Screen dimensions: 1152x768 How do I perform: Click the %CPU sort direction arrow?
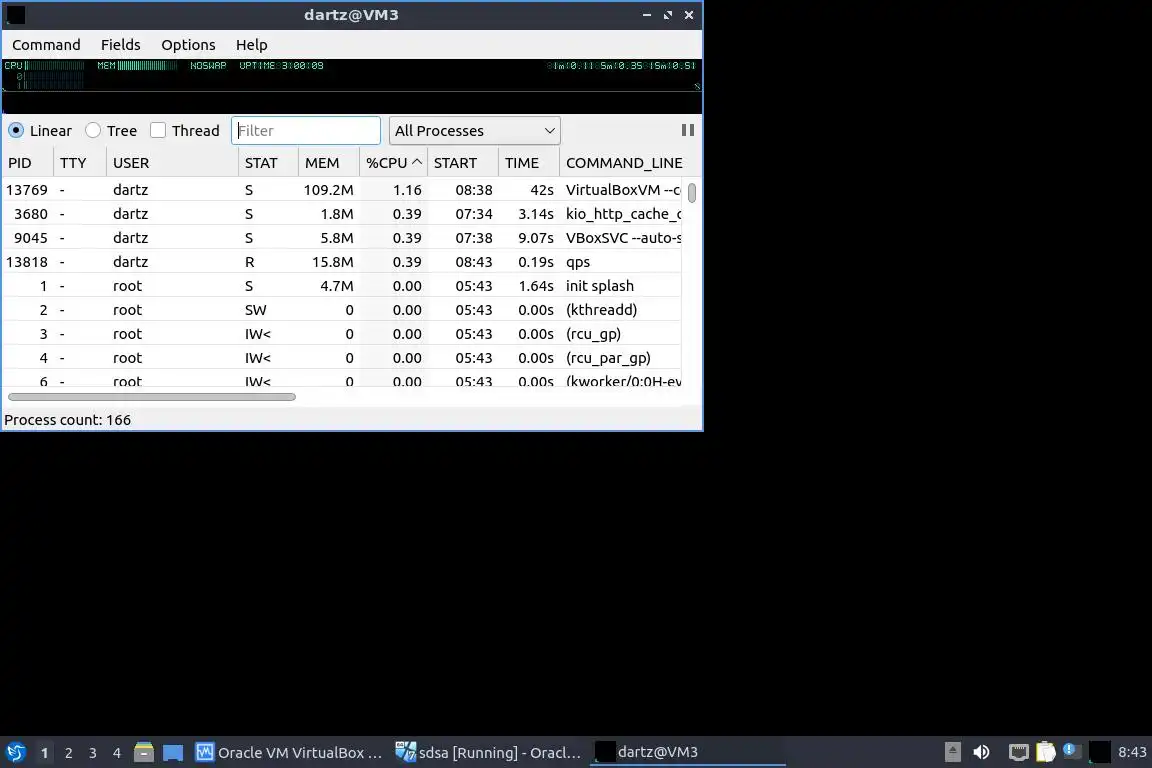[x=417, y=162]
